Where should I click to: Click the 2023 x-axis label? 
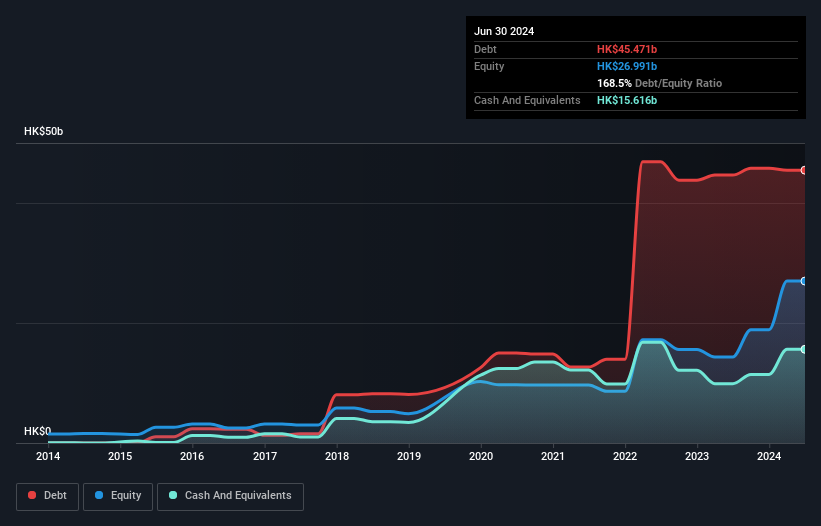tap(697, 456)
